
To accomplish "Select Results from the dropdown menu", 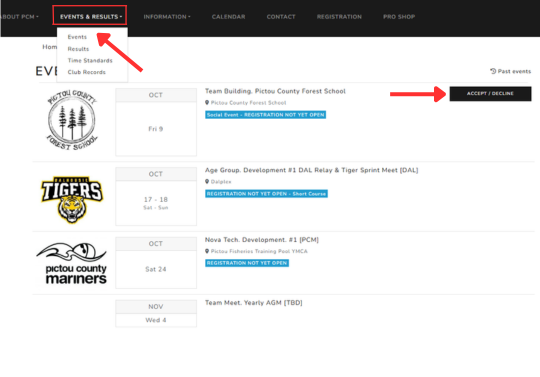I will (78, 49).
